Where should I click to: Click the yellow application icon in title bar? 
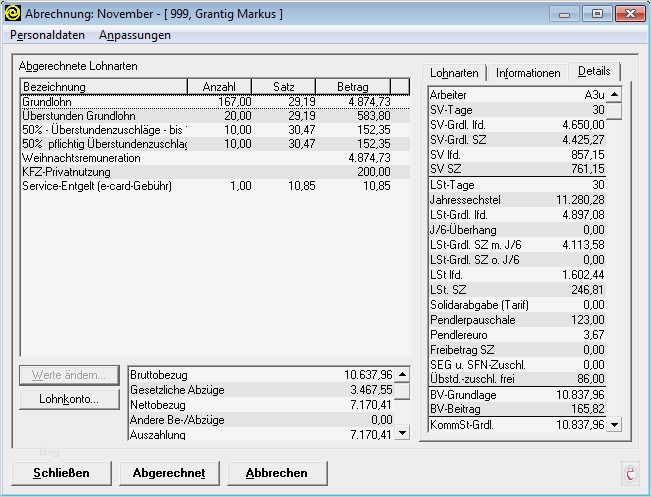pyautogui.click(x=12, y=14)
